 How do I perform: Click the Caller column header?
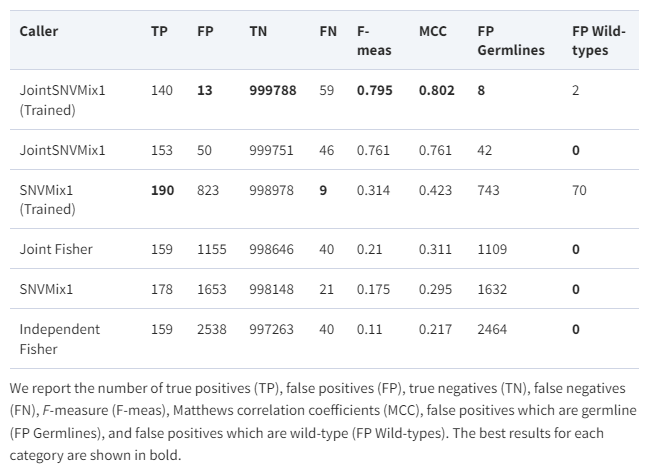click(39, 31)
